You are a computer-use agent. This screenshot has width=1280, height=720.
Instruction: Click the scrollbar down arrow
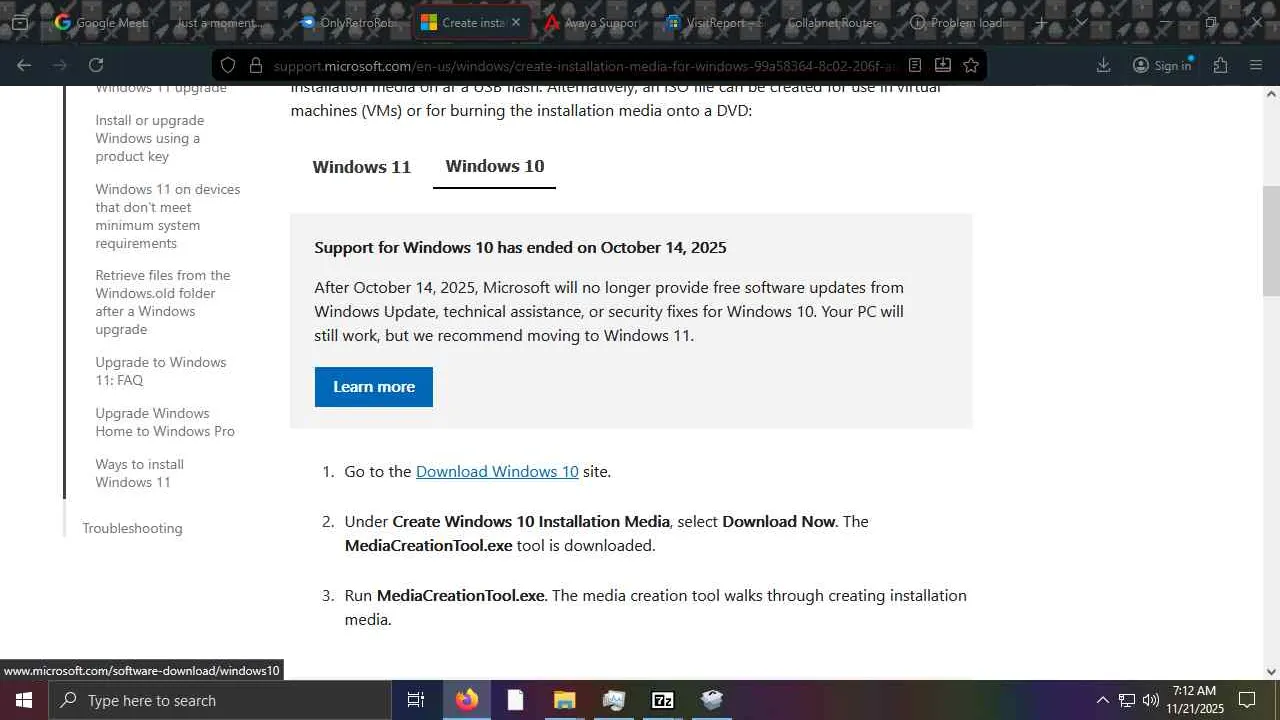1271,672
